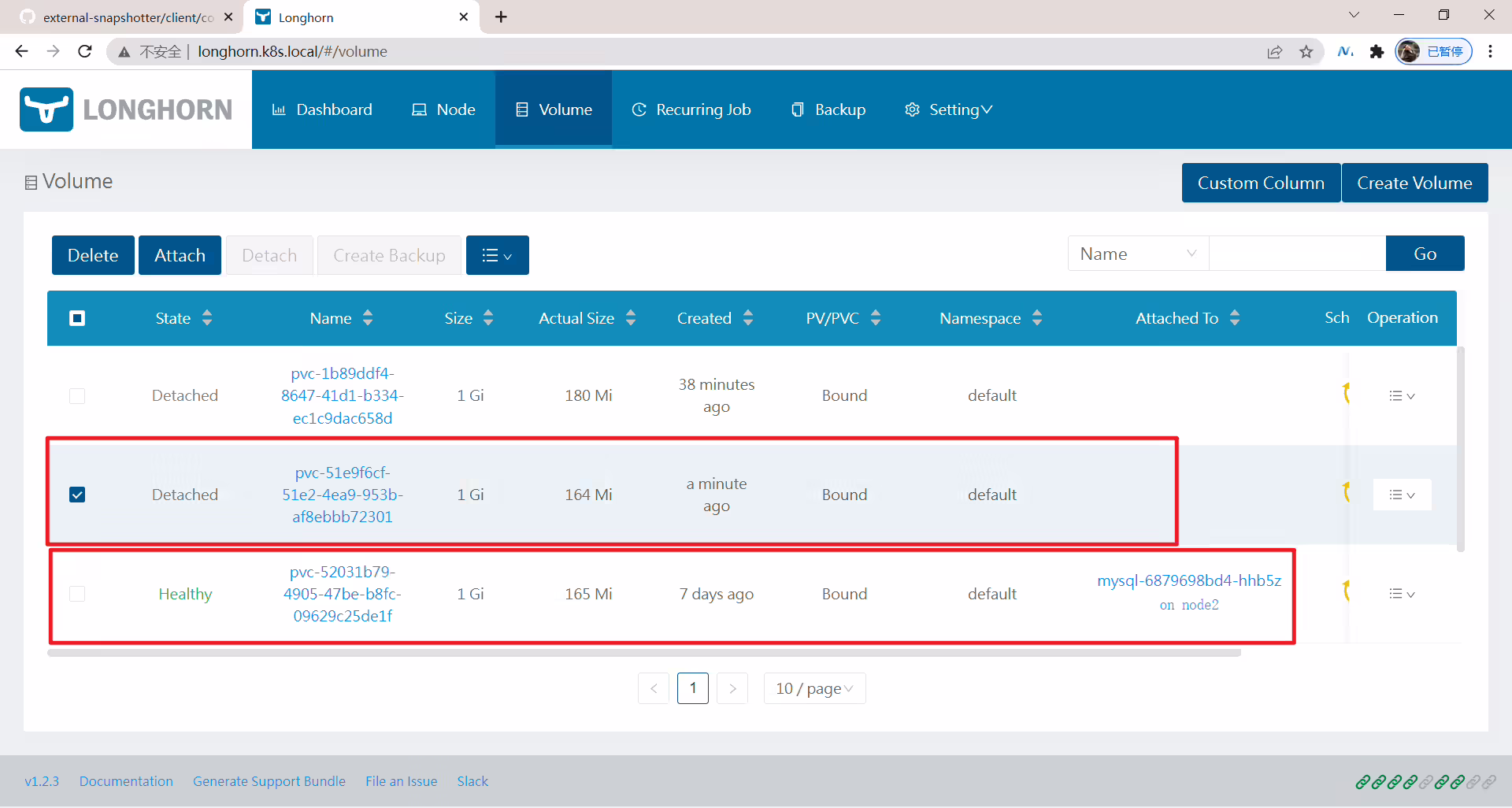Click the horizontal table scrollbar
The width and height of the screenshot is (1512, 808).
(x=644, y=653)
